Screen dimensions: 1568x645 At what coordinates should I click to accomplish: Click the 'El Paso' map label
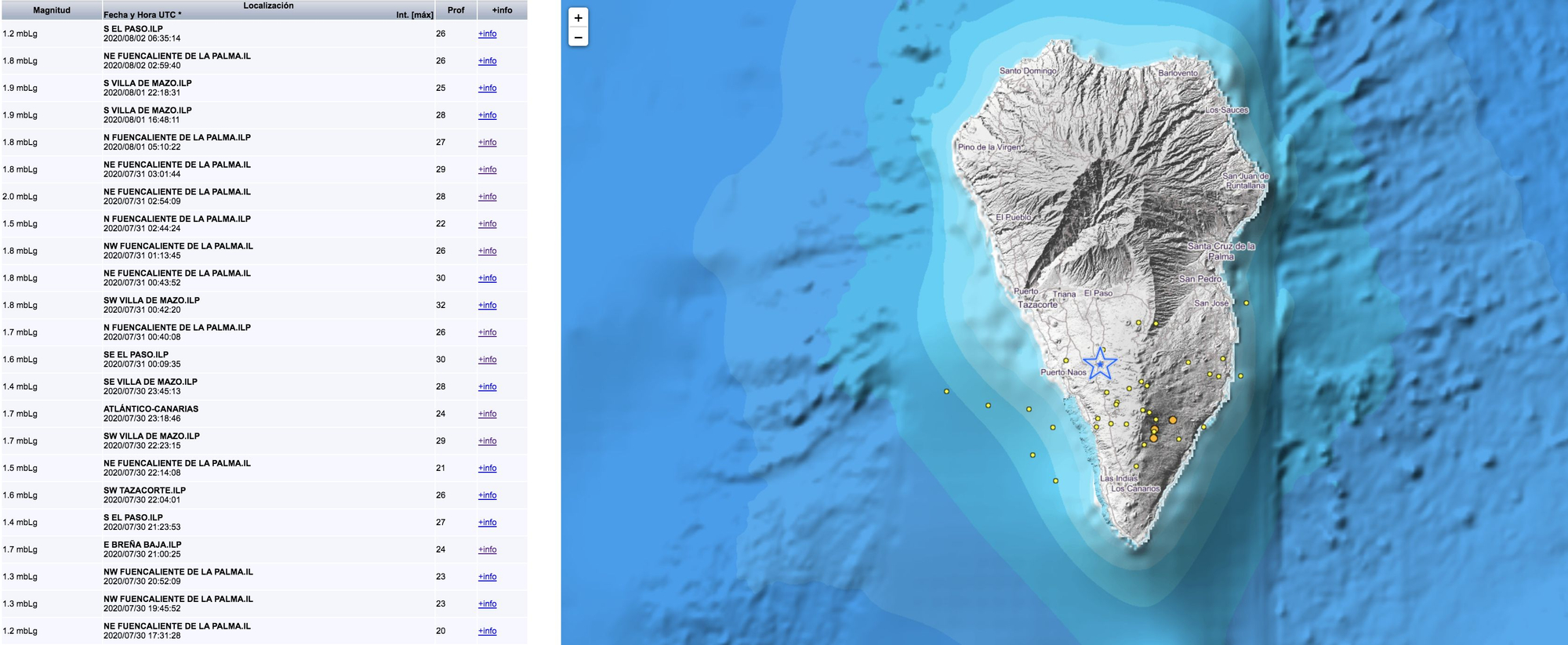point(1098,293)
